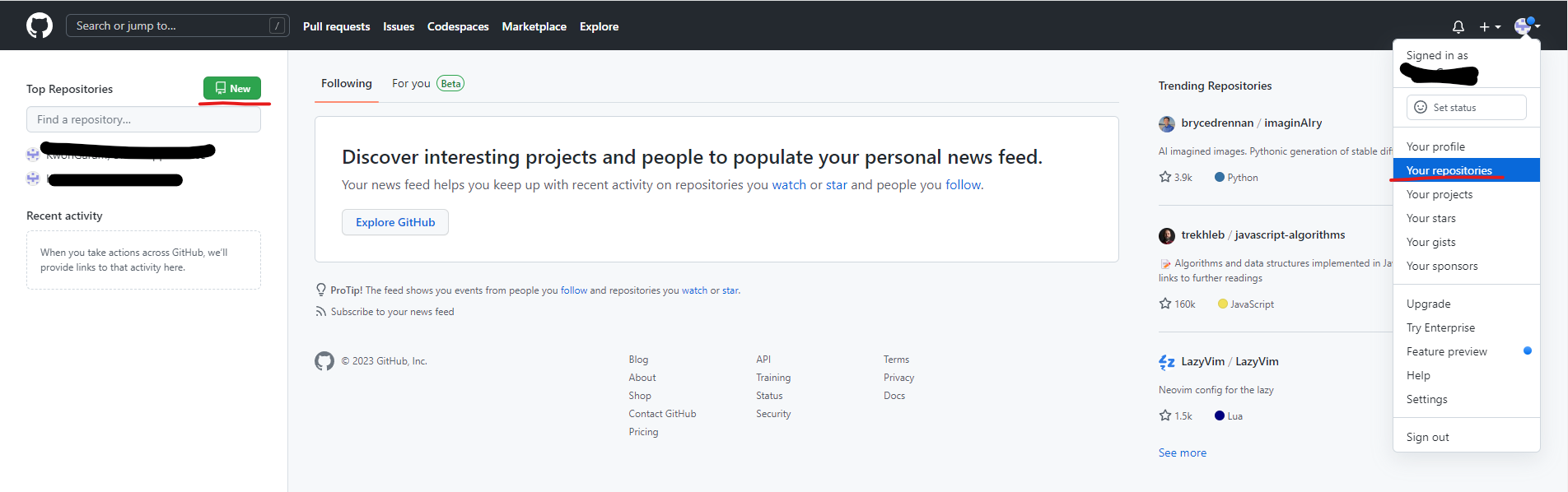Follow the star link in news feed text
Image resolution: width=1568 pixels, height=492 pixels.
tap(837, 185)
